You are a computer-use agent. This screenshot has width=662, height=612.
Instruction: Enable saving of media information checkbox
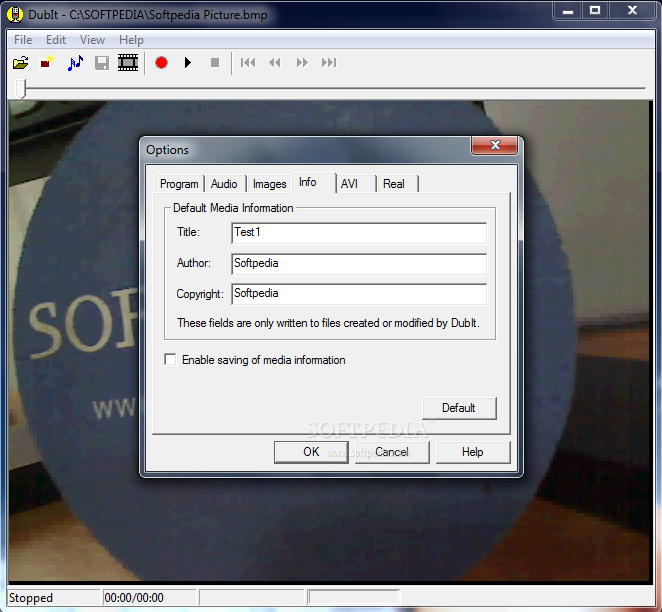point(170,360)
